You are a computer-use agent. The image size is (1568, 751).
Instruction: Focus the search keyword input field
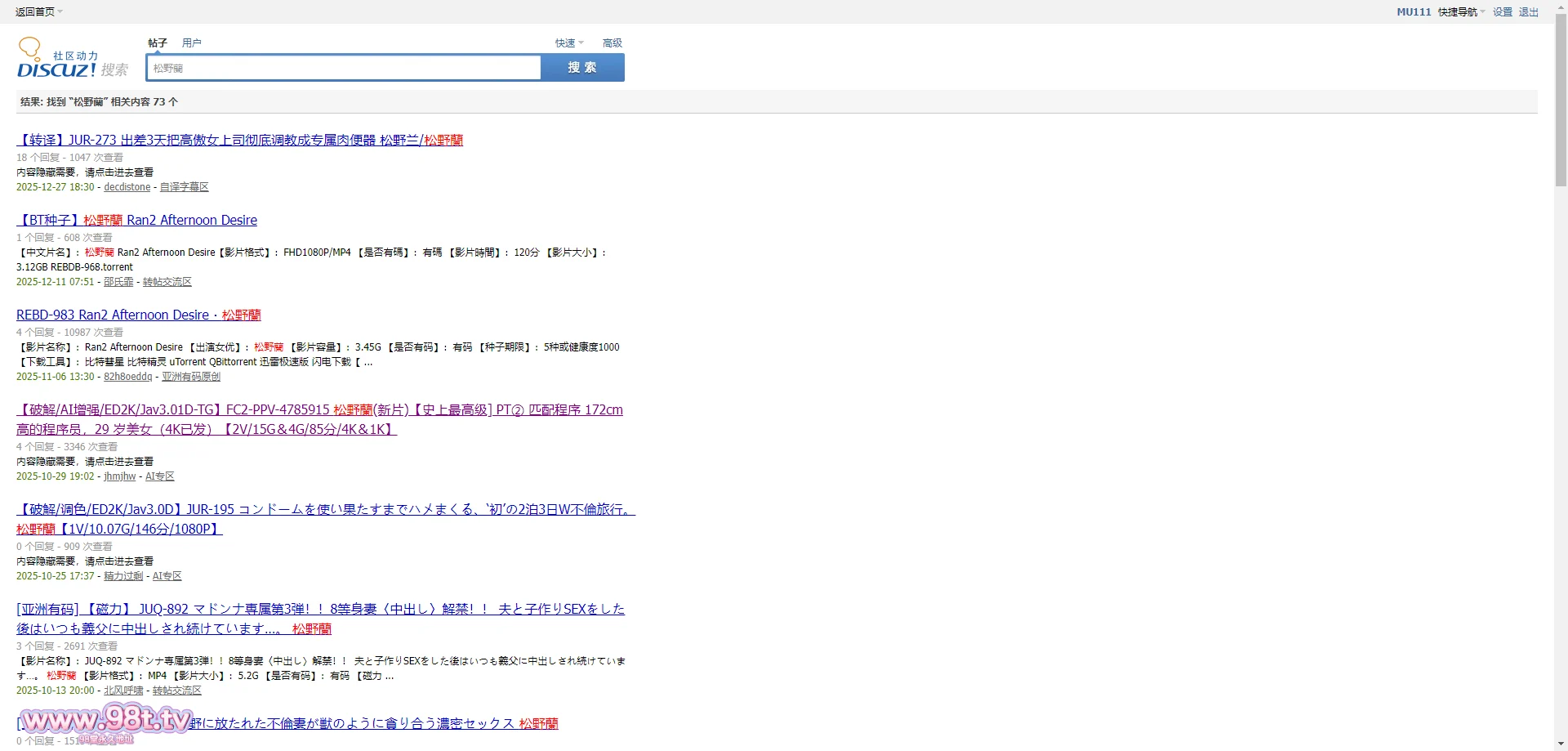343,68
